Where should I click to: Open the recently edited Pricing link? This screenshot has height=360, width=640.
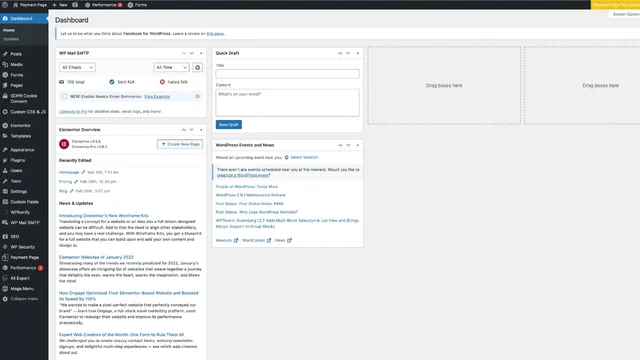[65, 182]
